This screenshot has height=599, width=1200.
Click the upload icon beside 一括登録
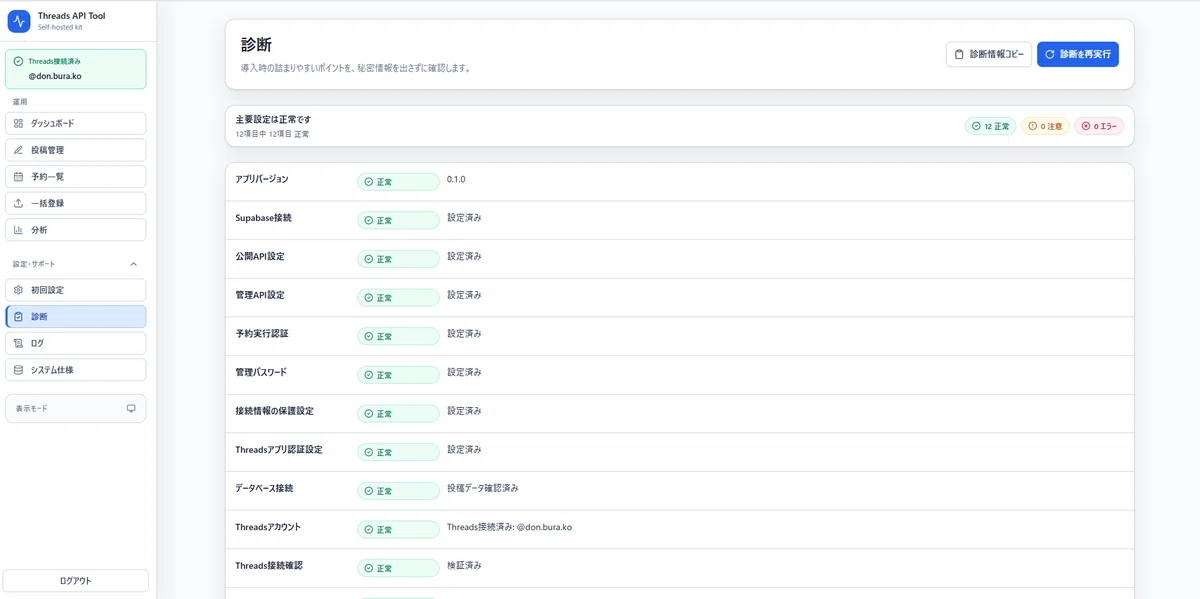click(18, 203)
